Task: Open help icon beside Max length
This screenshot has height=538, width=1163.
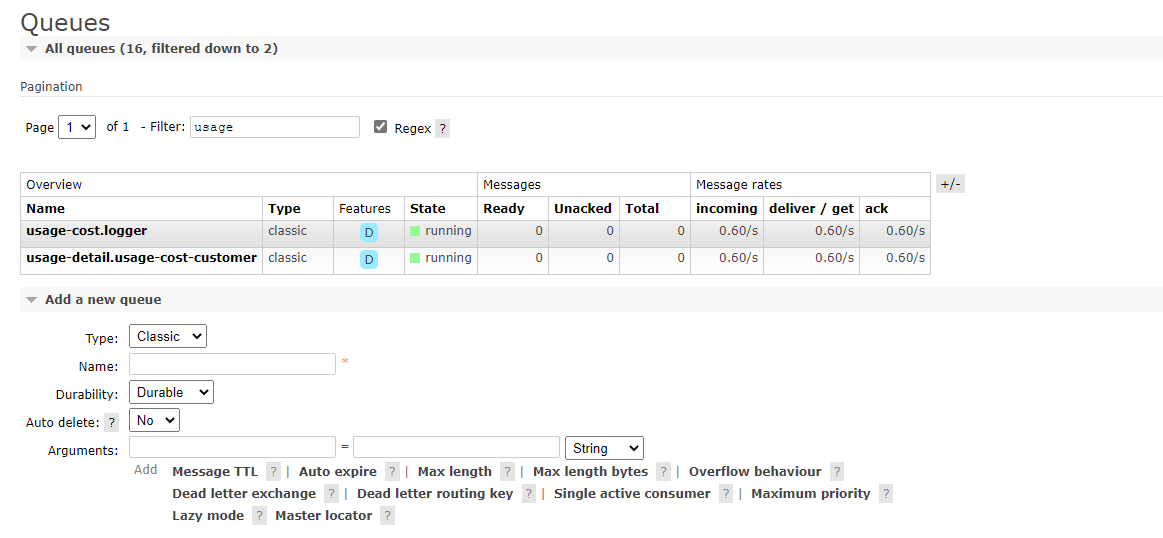Action: click(x=507, y=472)
